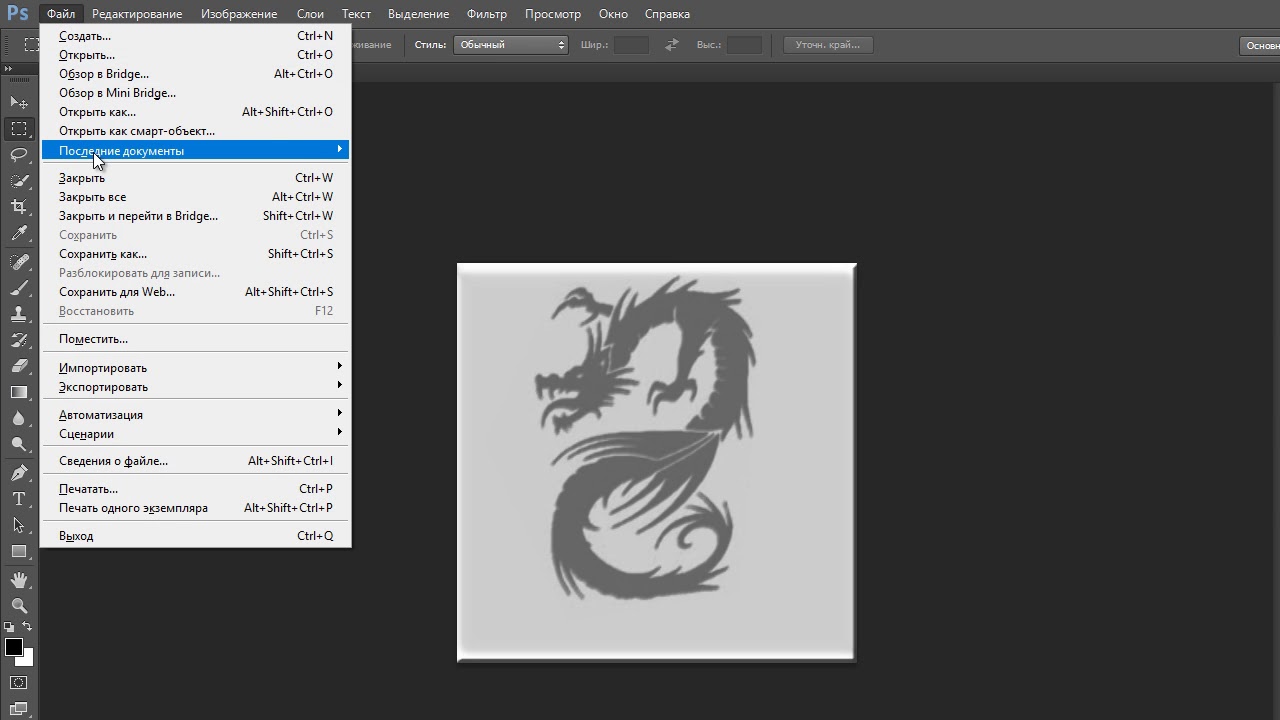Select the Zoom tool

pos(19,606)
